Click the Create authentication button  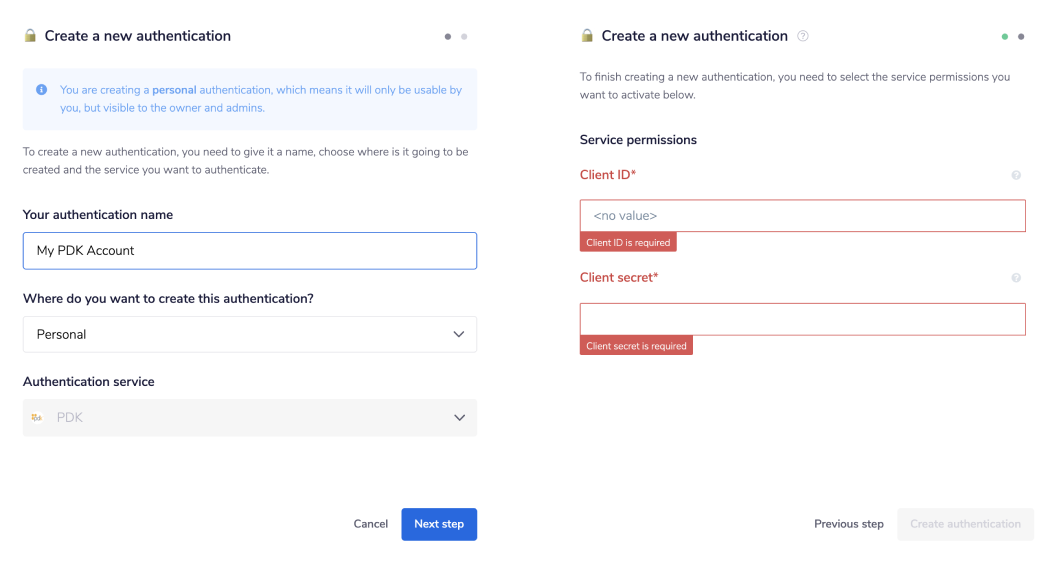965,524
